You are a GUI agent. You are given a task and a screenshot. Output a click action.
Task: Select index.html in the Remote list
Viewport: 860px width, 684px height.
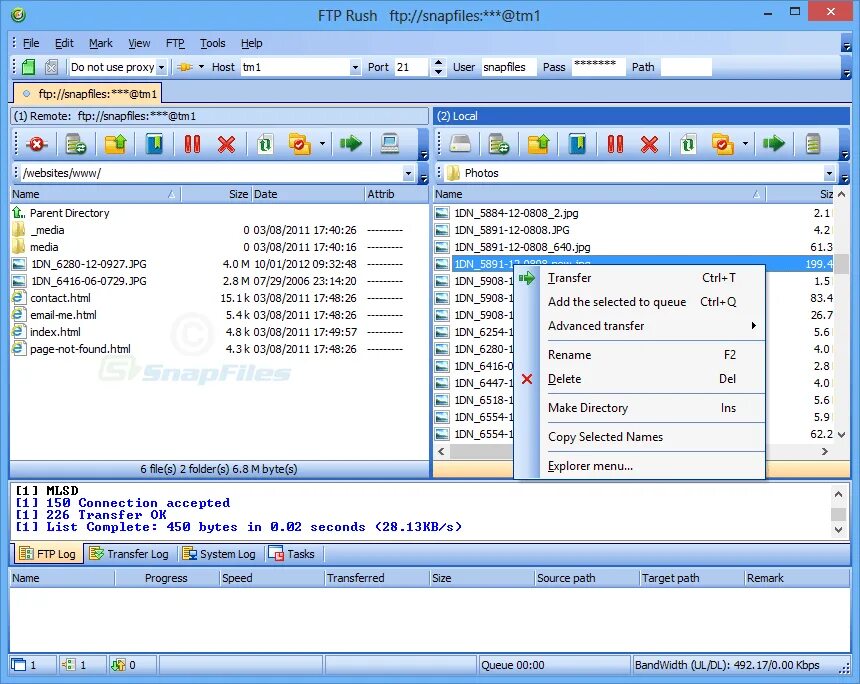(x=55, y=332)
